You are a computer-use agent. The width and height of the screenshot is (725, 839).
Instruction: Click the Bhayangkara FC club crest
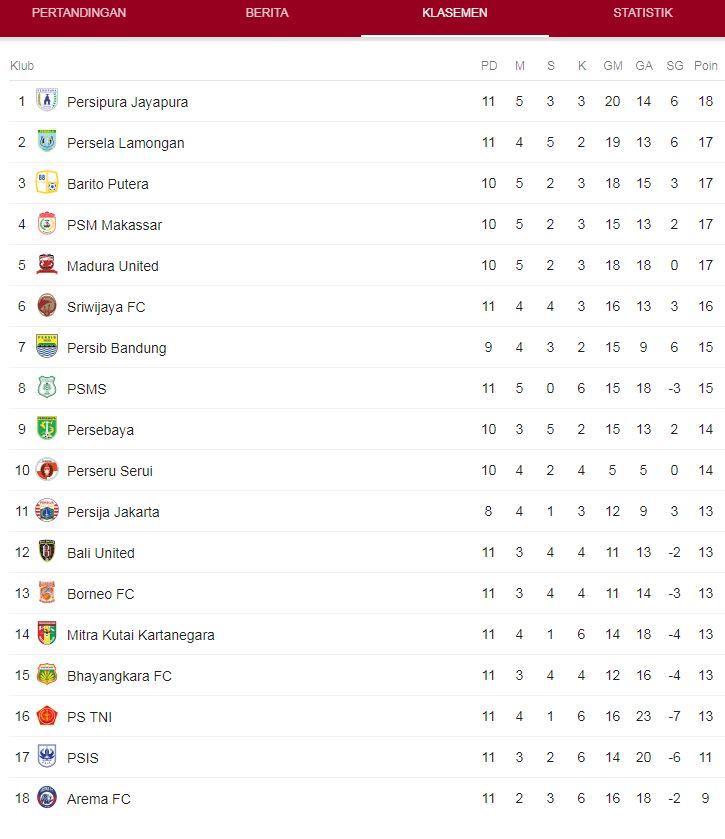coord(47,675)
